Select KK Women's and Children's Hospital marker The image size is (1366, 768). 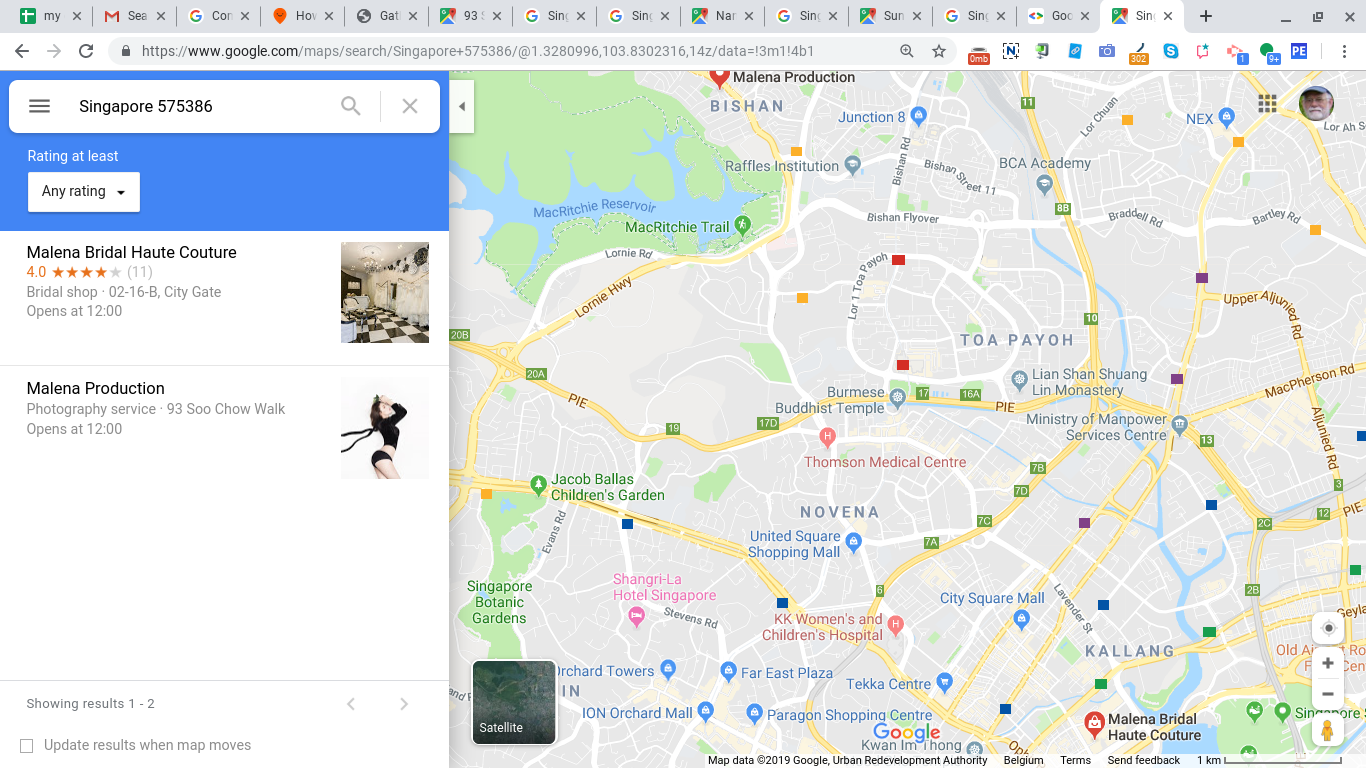[x=895, y=625]
